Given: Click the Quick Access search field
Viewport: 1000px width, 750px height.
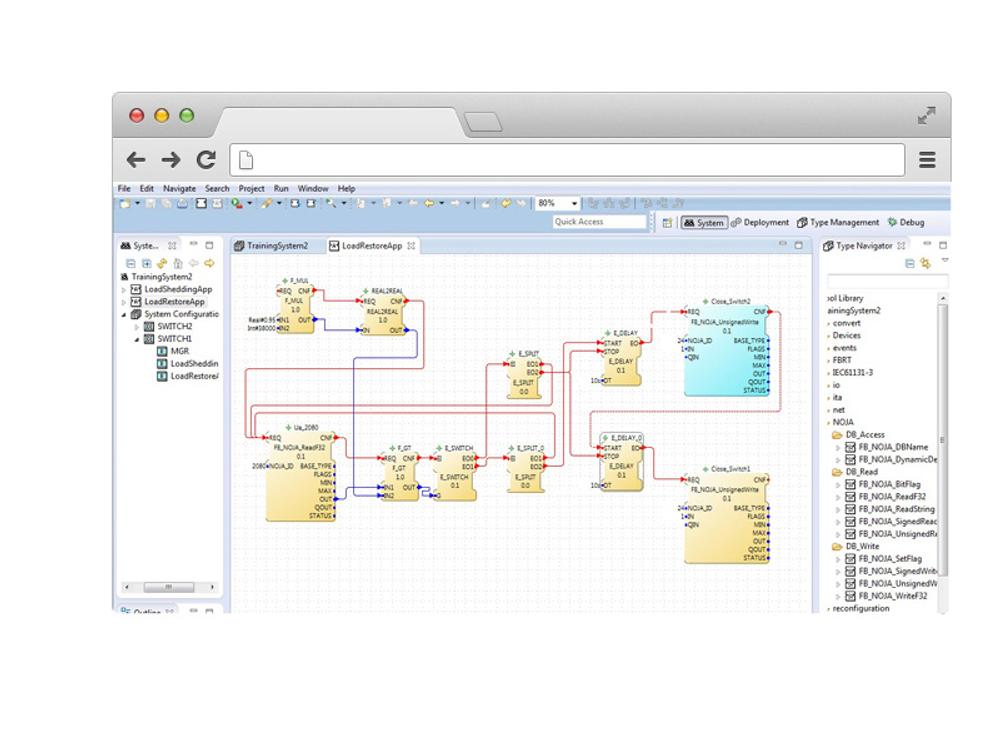Looking at the screenshot, I should tap(599, 222).
